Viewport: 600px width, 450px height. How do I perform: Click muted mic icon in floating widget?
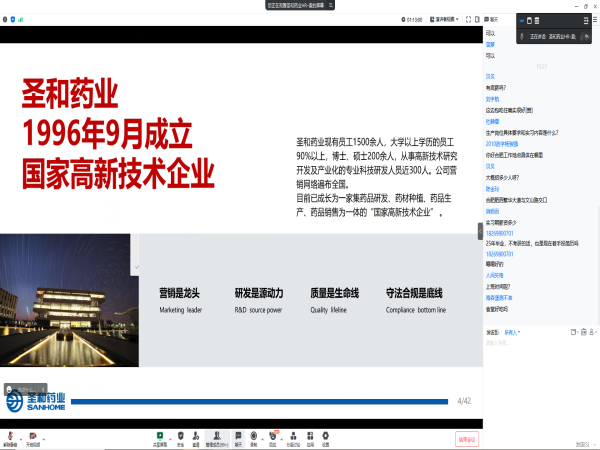(x=522, y=36)
